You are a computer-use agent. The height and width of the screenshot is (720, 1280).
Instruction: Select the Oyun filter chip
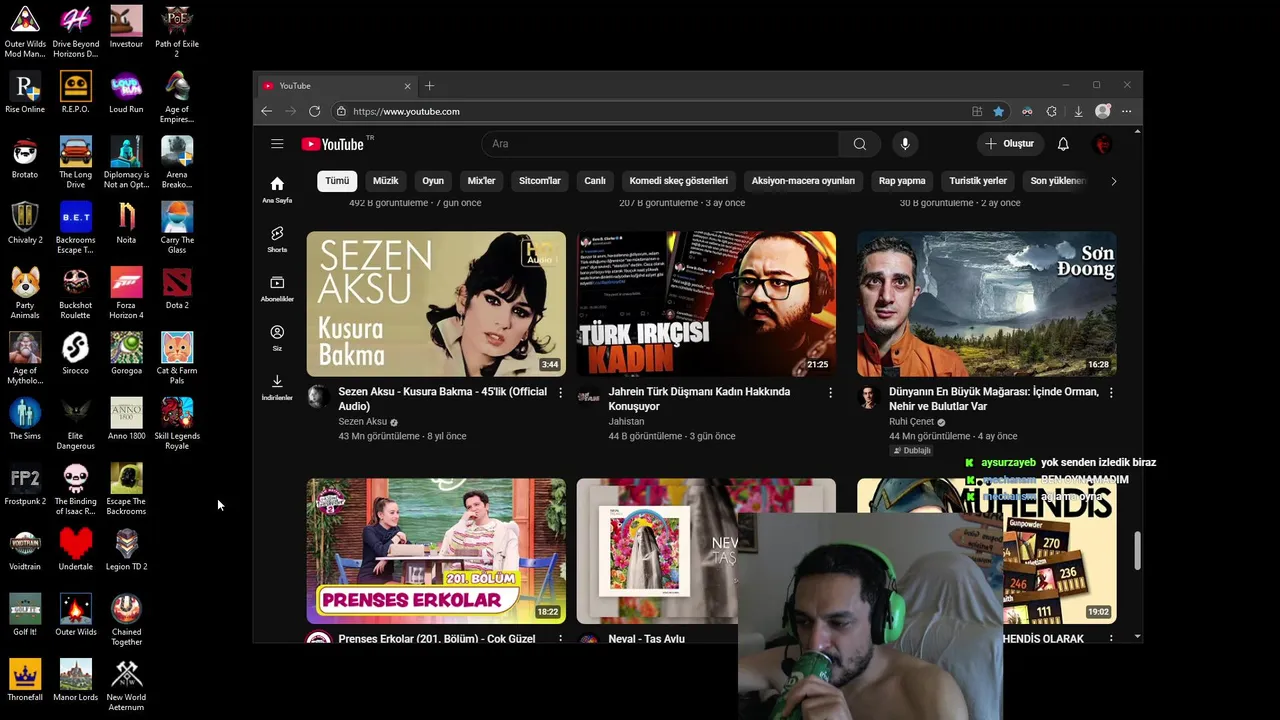click(x=433, y=181)
